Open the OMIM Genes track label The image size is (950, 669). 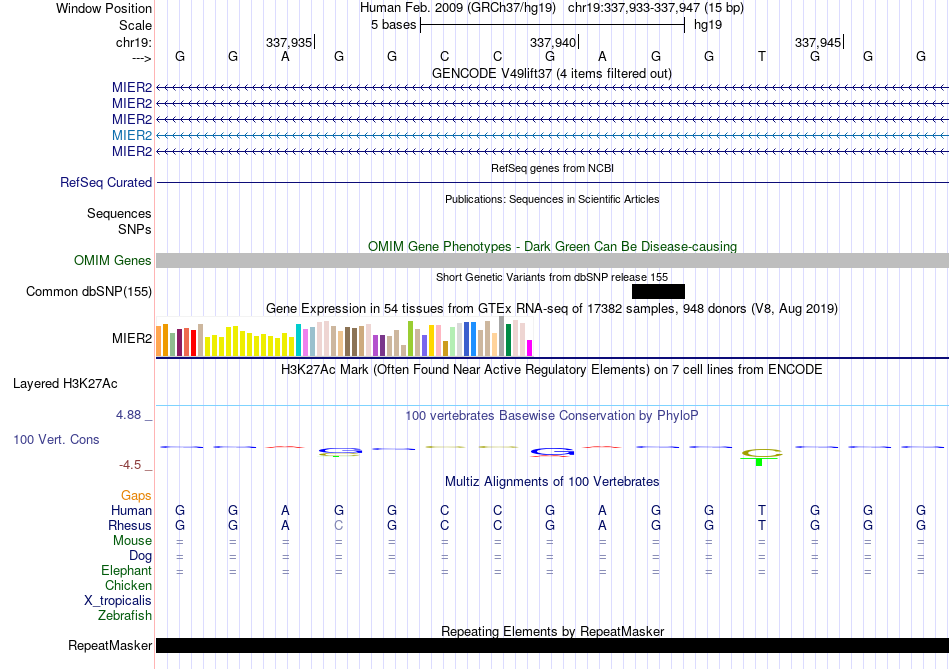pyautogui.click(x=113, y=261)
